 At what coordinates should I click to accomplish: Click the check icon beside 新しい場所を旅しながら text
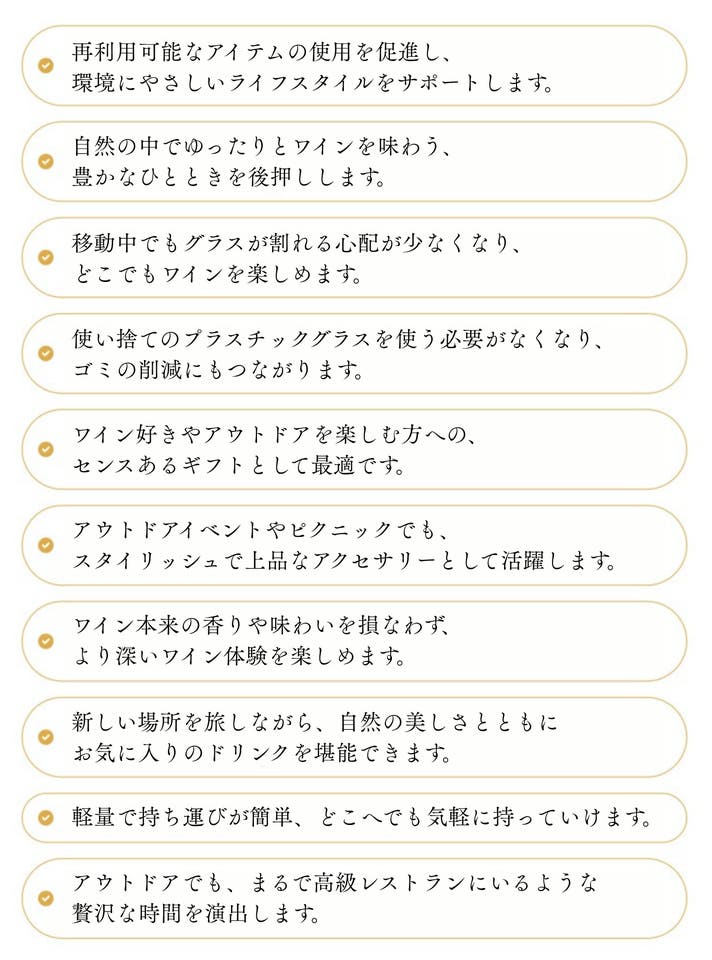click(x=46, y=737)
